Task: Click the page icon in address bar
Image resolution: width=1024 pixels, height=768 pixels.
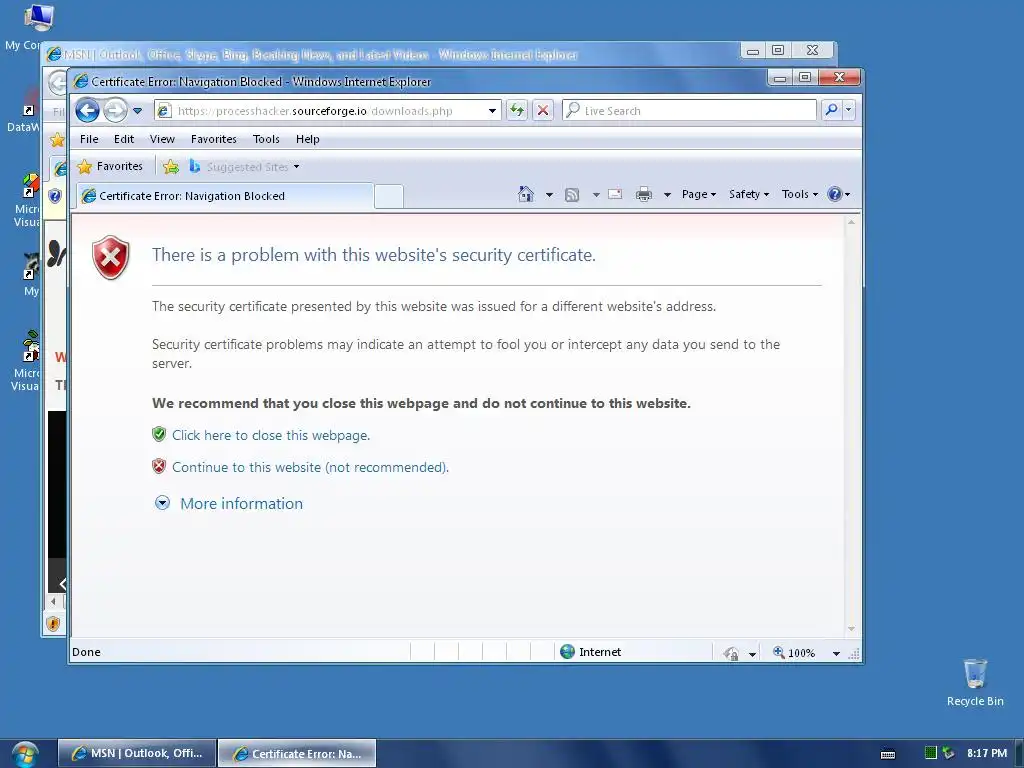Action: 164,111
